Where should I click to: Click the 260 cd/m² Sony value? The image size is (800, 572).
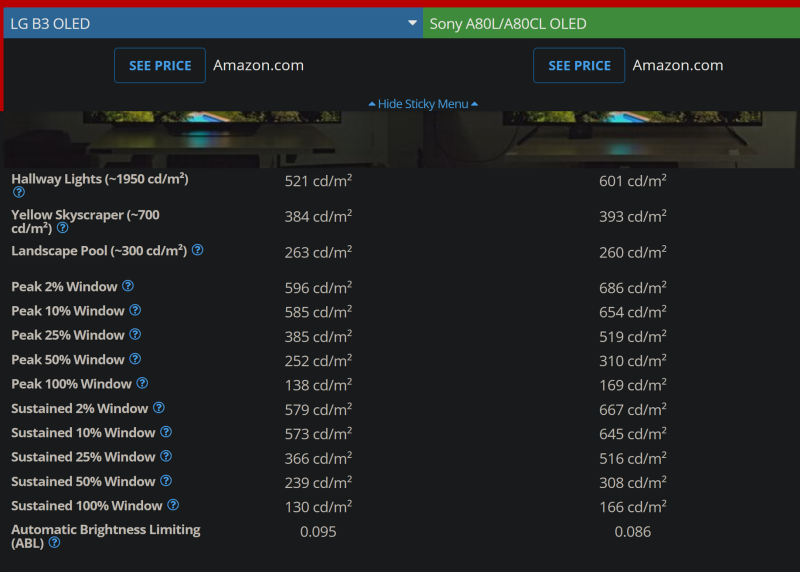tap(633, 252)
